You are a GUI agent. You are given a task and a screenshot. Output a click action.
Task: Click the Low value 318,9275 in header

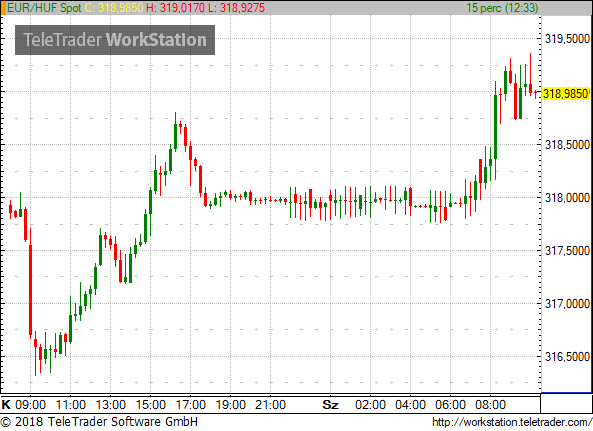point(236,8)
